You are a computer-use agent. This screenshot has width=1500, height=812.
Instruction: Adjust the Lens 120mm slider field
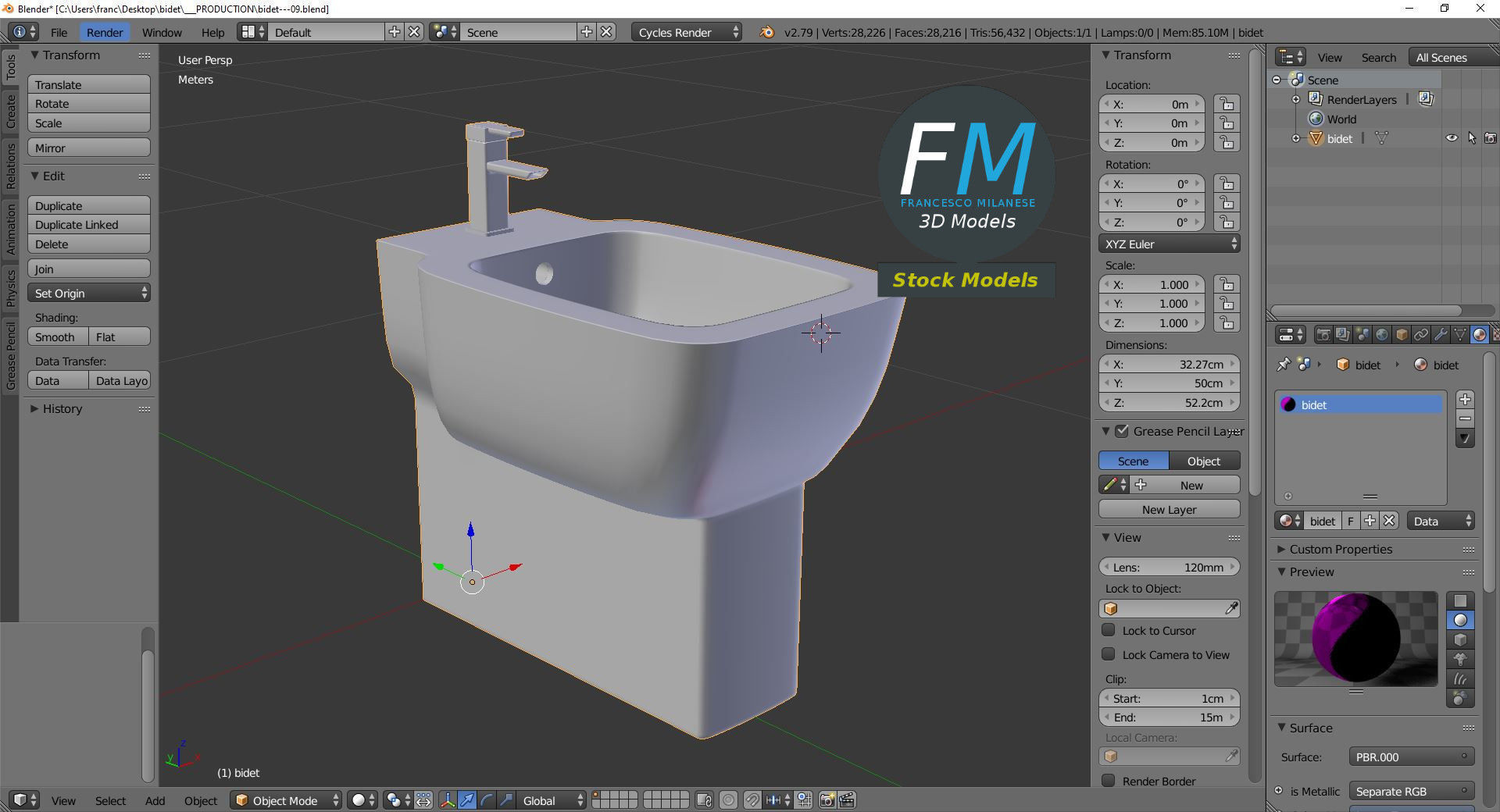(1170, 567)
